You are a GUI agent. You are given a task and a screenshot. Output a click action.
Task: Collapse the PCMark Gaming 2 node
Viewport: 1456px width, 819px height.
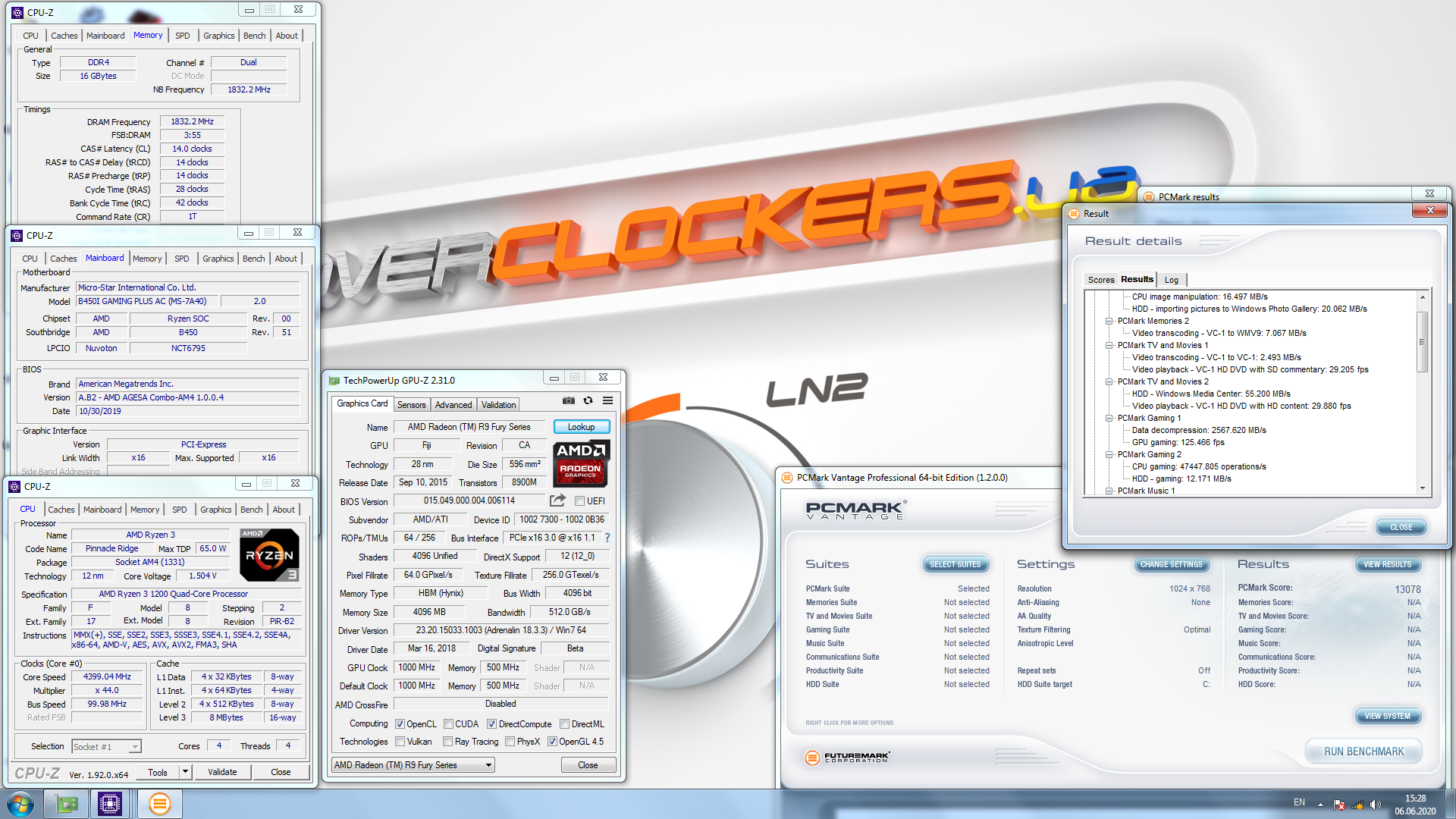tap(1109, 455)
